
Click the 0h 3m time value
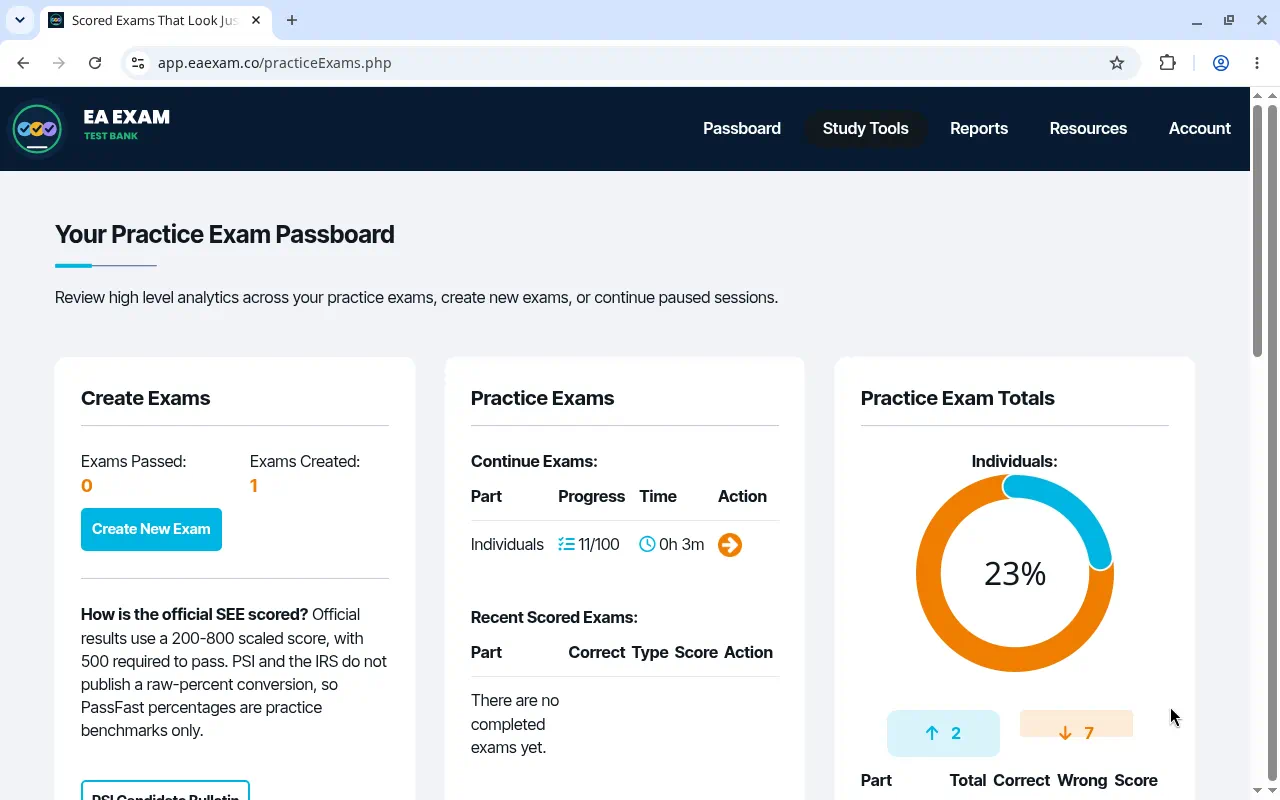tap(682, 545)
